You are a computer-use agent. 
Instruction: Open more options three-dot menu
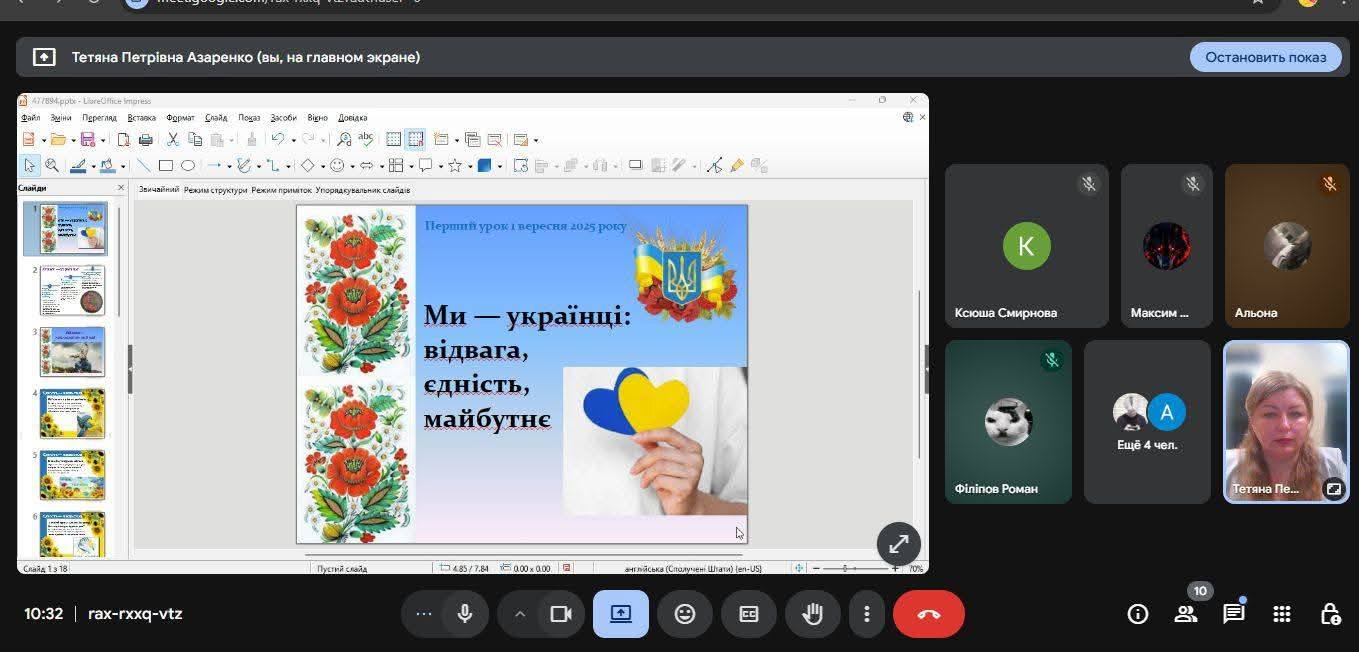[x=867, y=614]
